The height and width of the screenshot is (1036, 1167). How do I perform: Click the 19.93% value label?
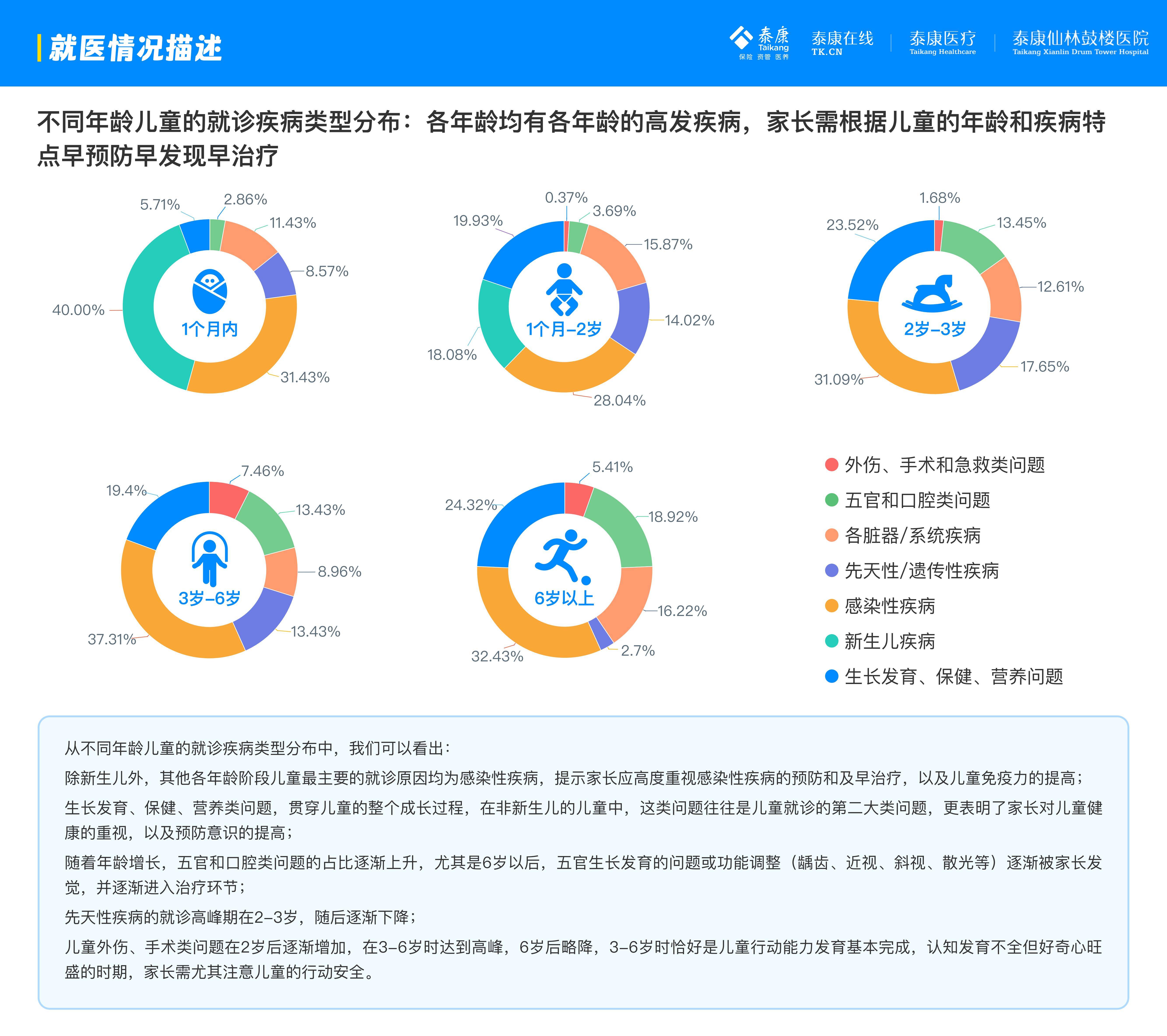tap(478, 220)
